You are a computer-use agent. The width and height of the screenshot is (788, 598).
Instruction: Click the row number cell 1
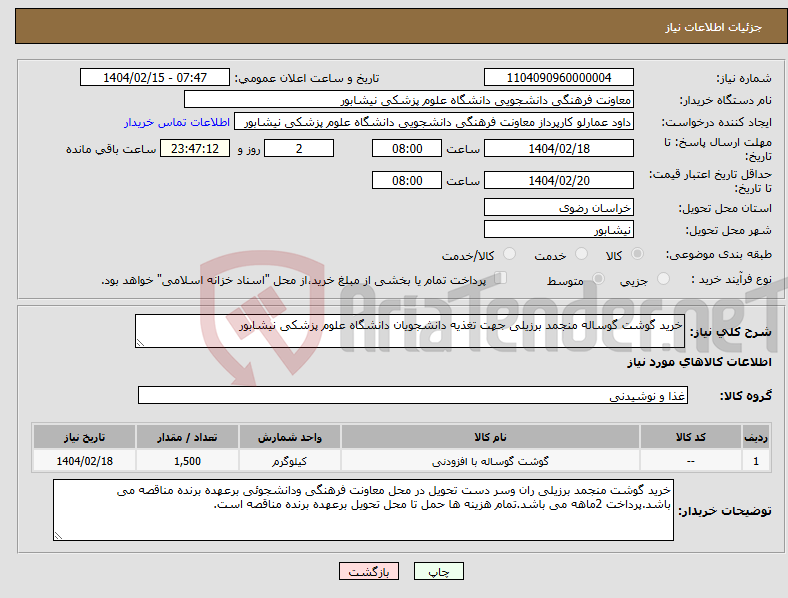[x=756, y=461]
